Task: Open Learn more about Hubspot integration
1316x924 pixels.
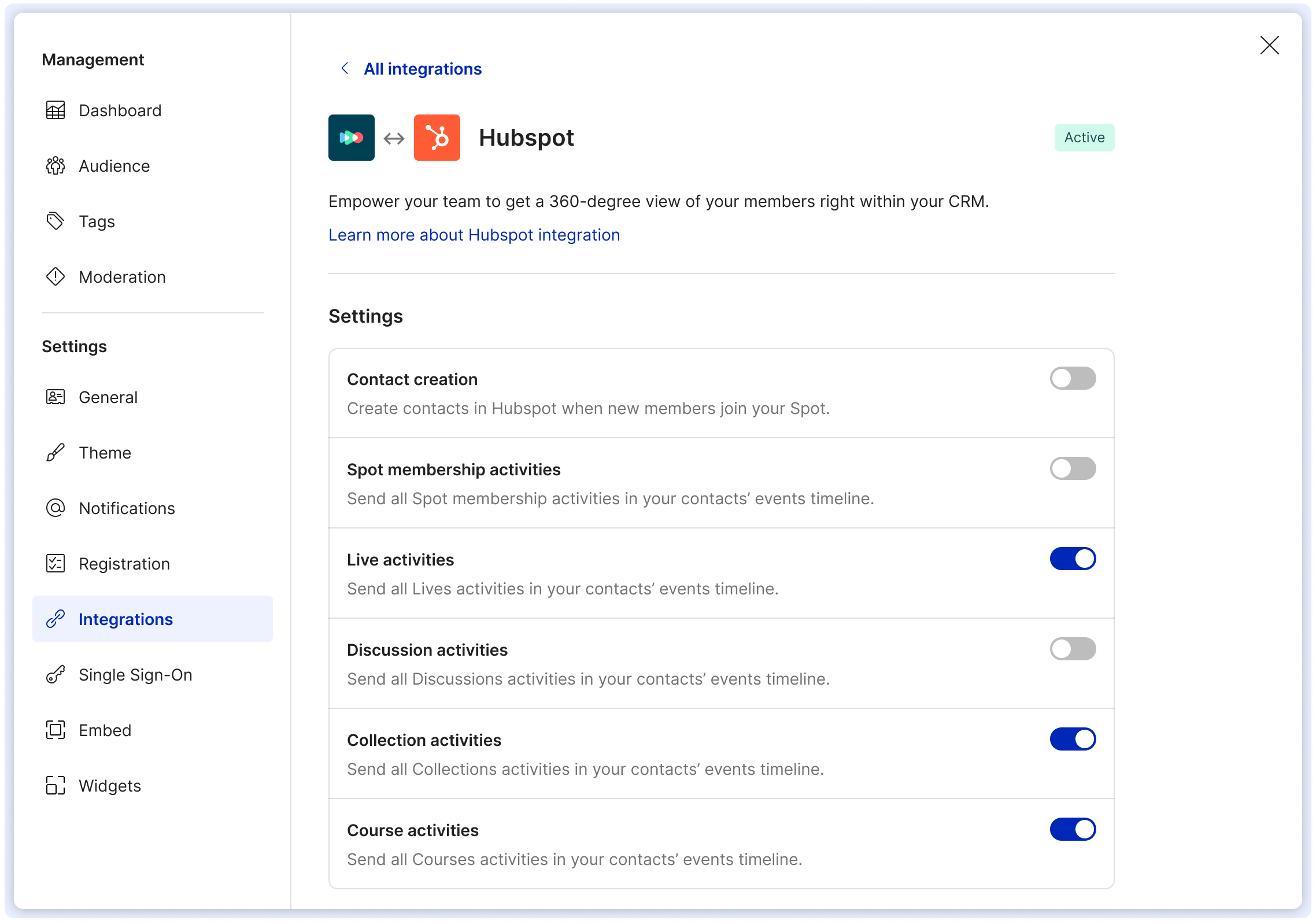Action: (x=474, y=235)
